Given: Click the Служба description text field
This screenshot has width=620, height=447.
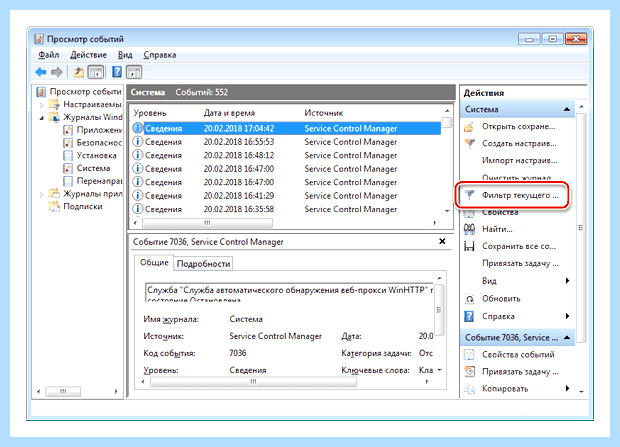Looking at the screenshot, I should [289, 292].
